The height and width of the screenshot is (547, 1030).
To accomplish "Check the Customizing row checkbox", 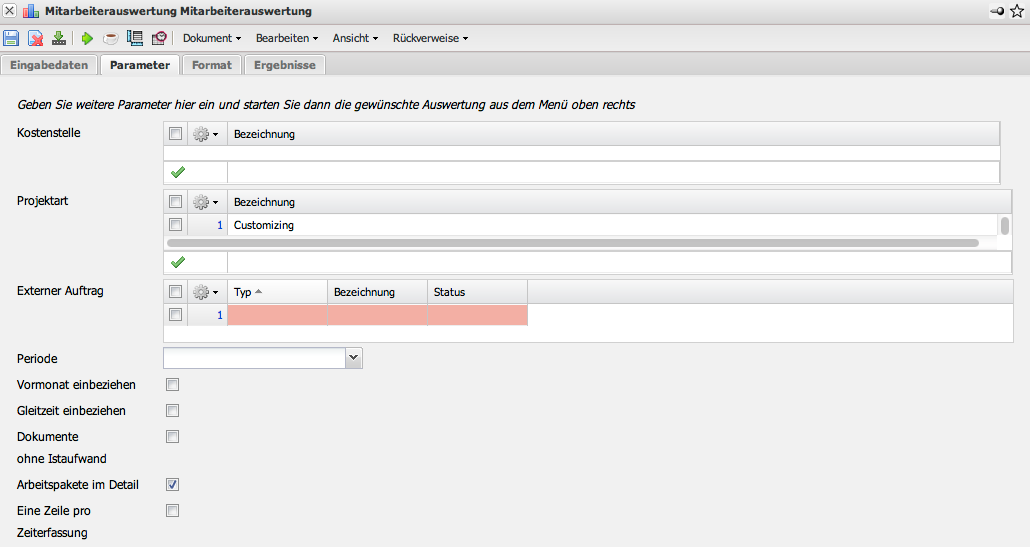I will (175, 225).
